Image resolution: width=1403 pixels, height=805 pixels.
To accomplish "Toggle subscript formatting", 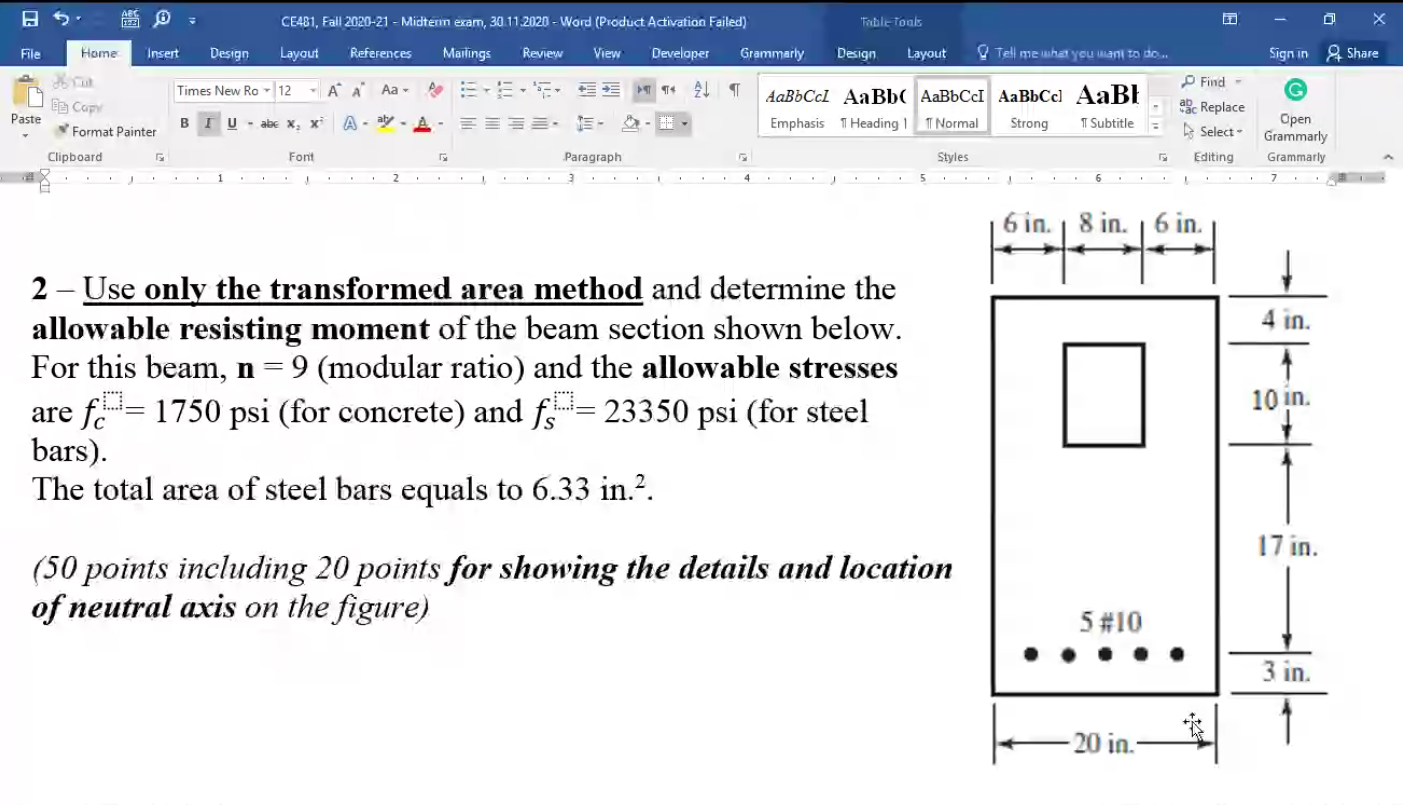I will pyautogui.click(x=292, y=123).
